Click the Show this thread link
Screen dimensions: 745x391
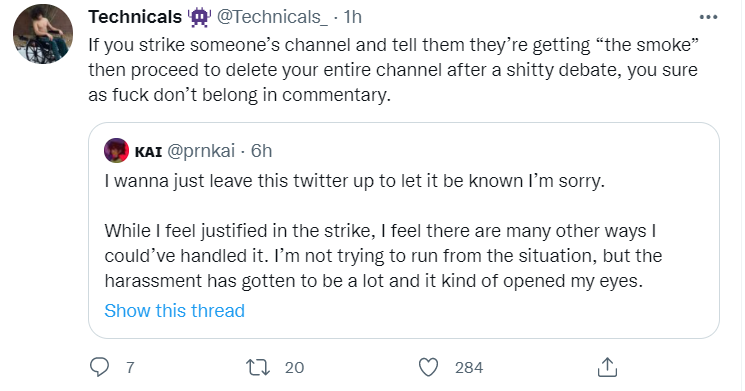[174, 311]
